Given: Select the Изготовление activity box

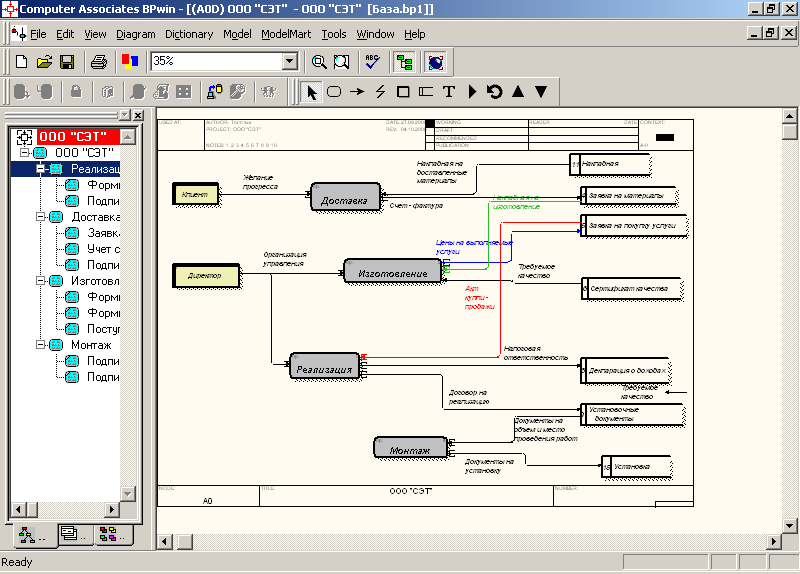Looking at the screenshot, I should pos(392,273).
